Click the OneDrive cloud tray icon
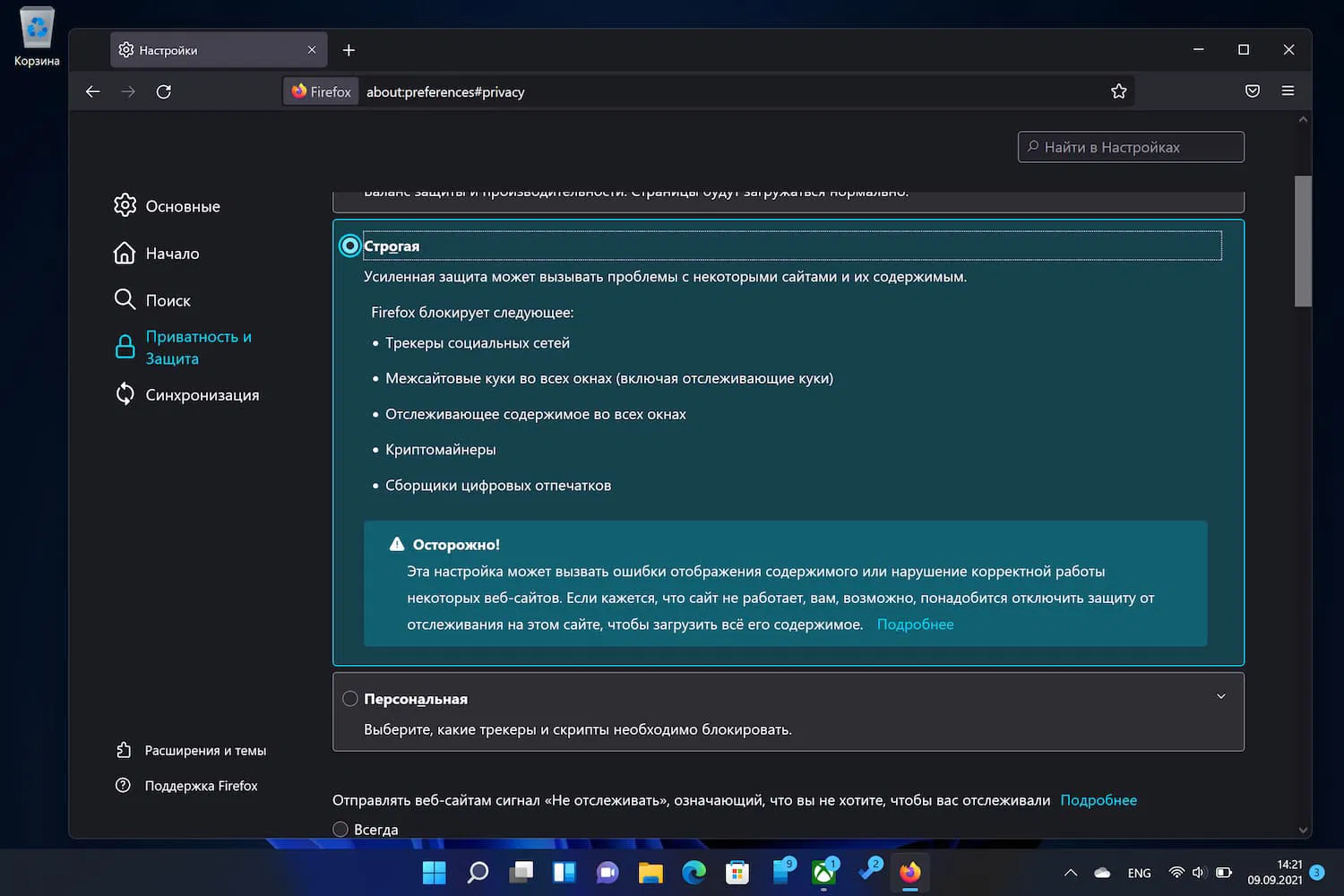This screenshot has height=896, width=1344. click(x=1103, y=873)
